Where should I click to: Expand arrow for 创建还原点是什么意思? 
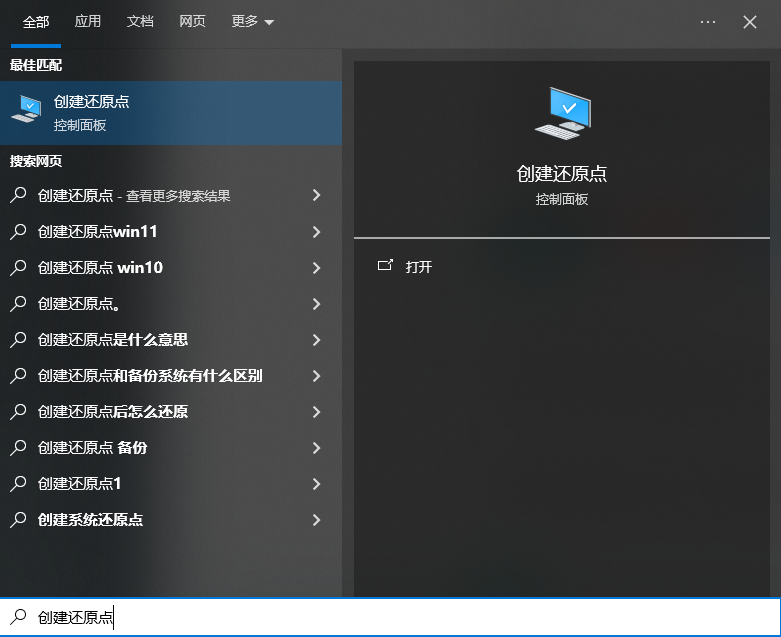tap(316, 340)
